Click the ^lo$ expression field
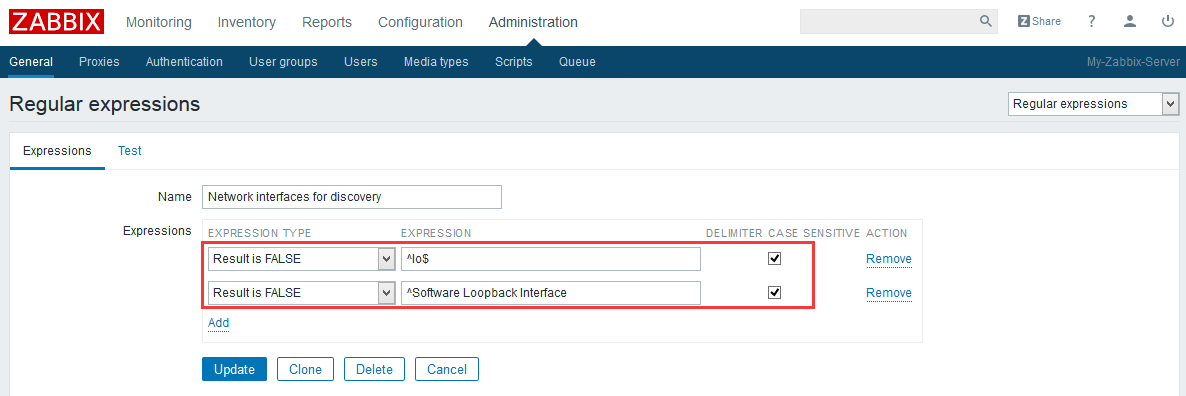The width and height of the screenshot is (1186, 396). coord(551,259)
